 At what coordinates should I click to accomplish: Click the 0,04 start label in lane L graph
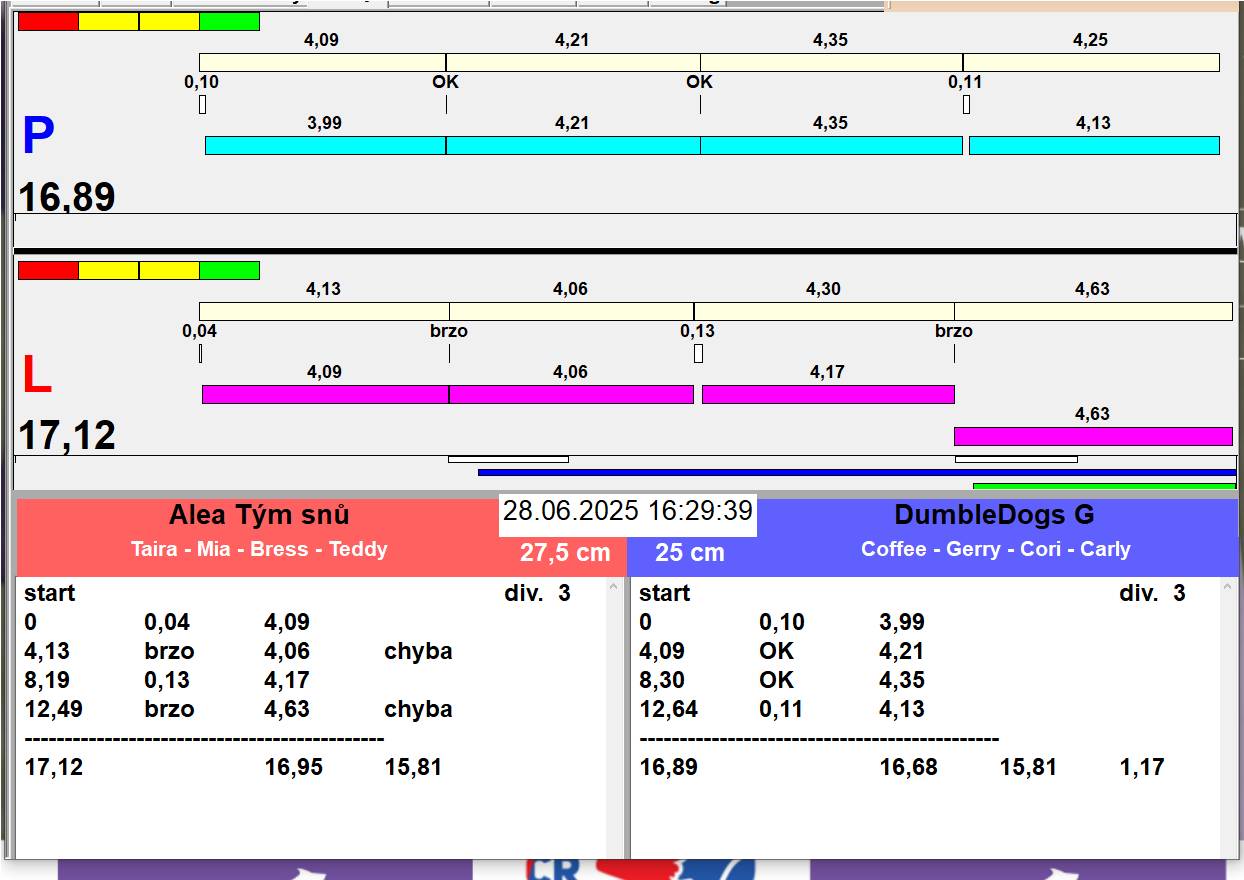[200, 331]
